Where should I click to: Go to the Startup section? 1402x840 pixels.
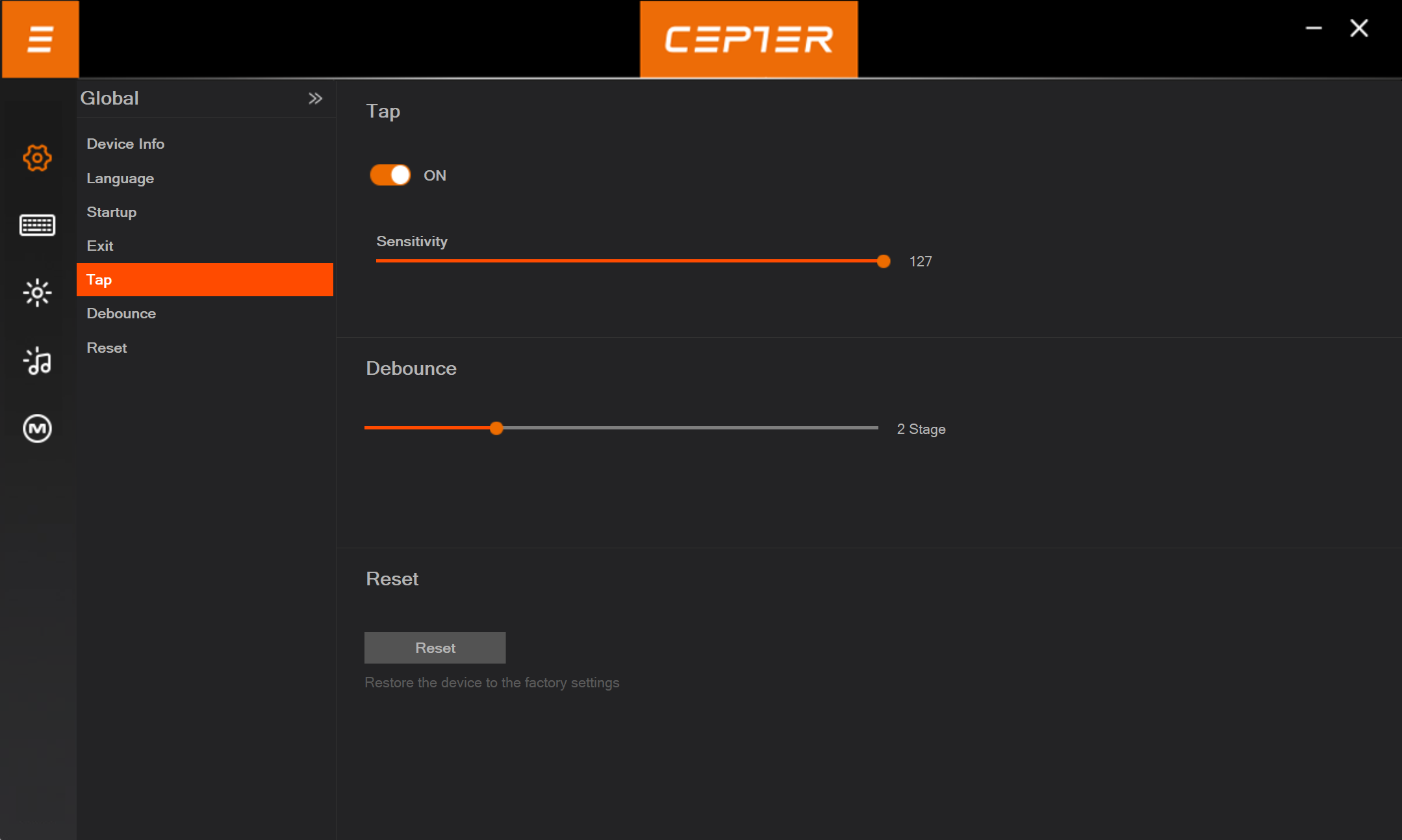112,212
